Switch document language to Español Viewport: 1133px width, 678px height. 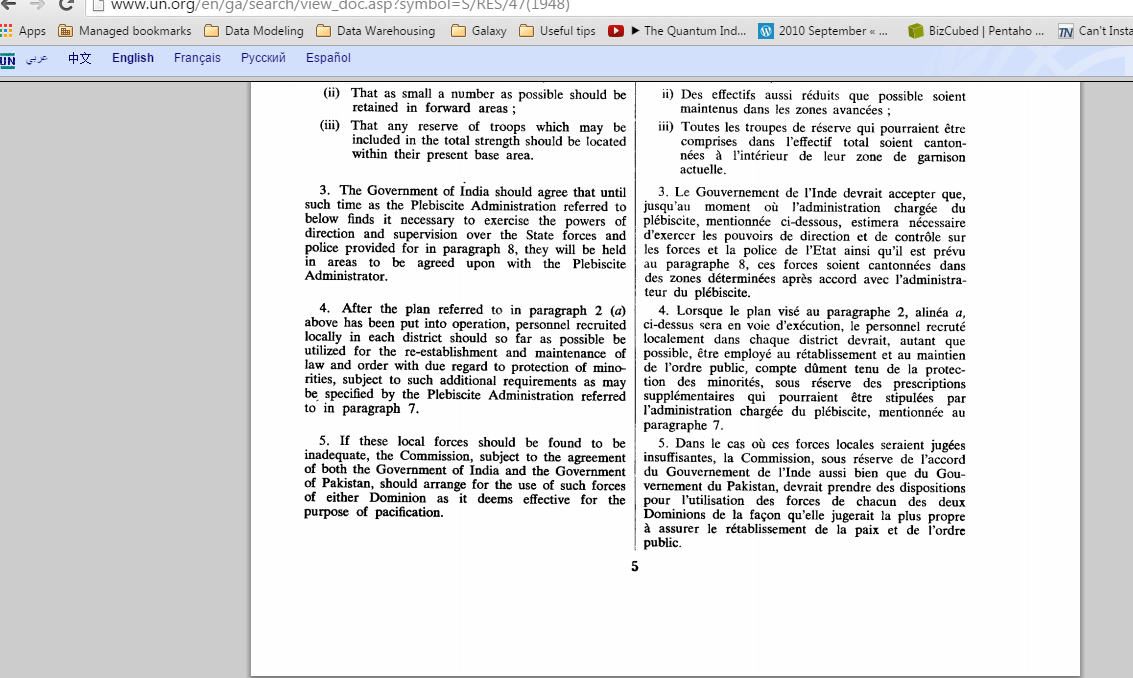click(x=328, y=58)
